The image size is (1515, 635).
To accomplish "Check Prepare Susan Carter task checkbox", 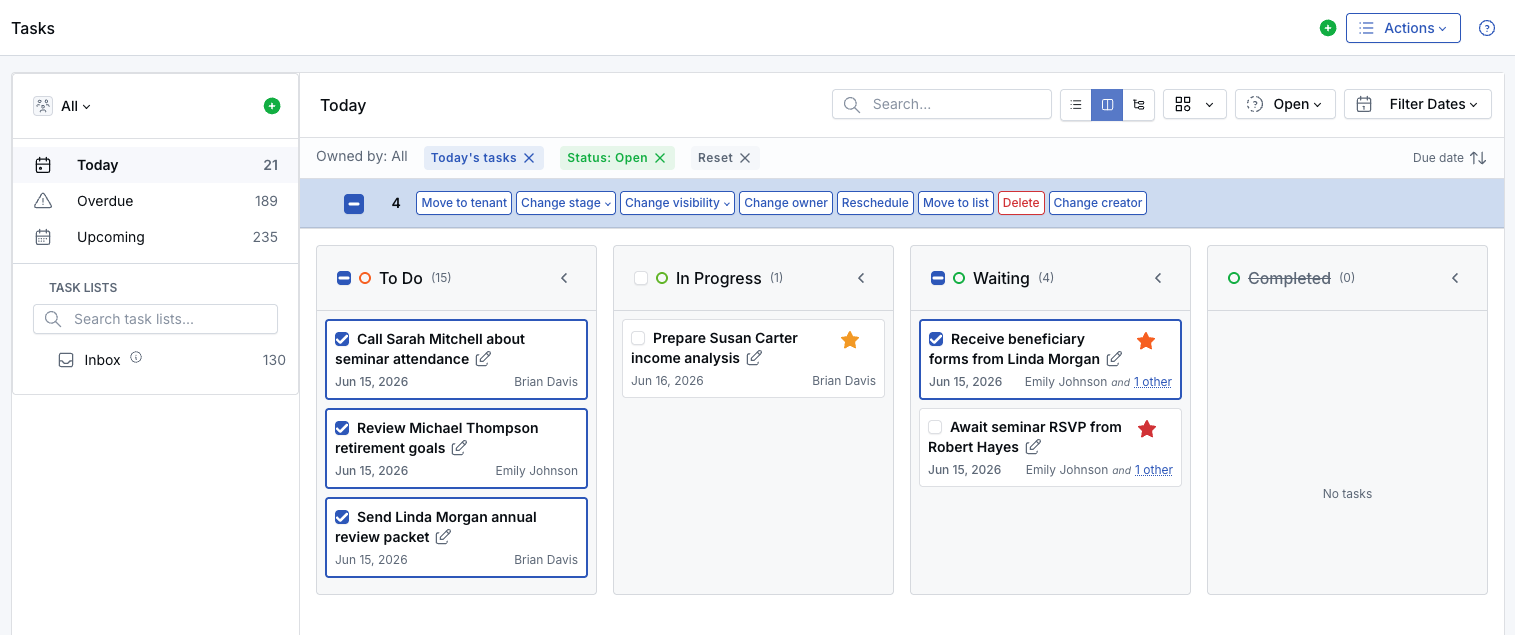I will point(638,338).
